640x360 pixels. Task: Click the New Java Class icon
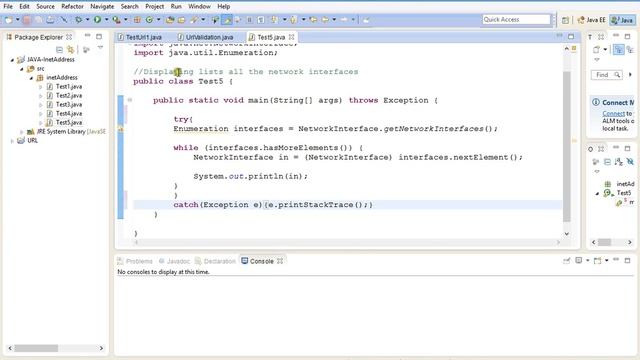tap(149, 20)
